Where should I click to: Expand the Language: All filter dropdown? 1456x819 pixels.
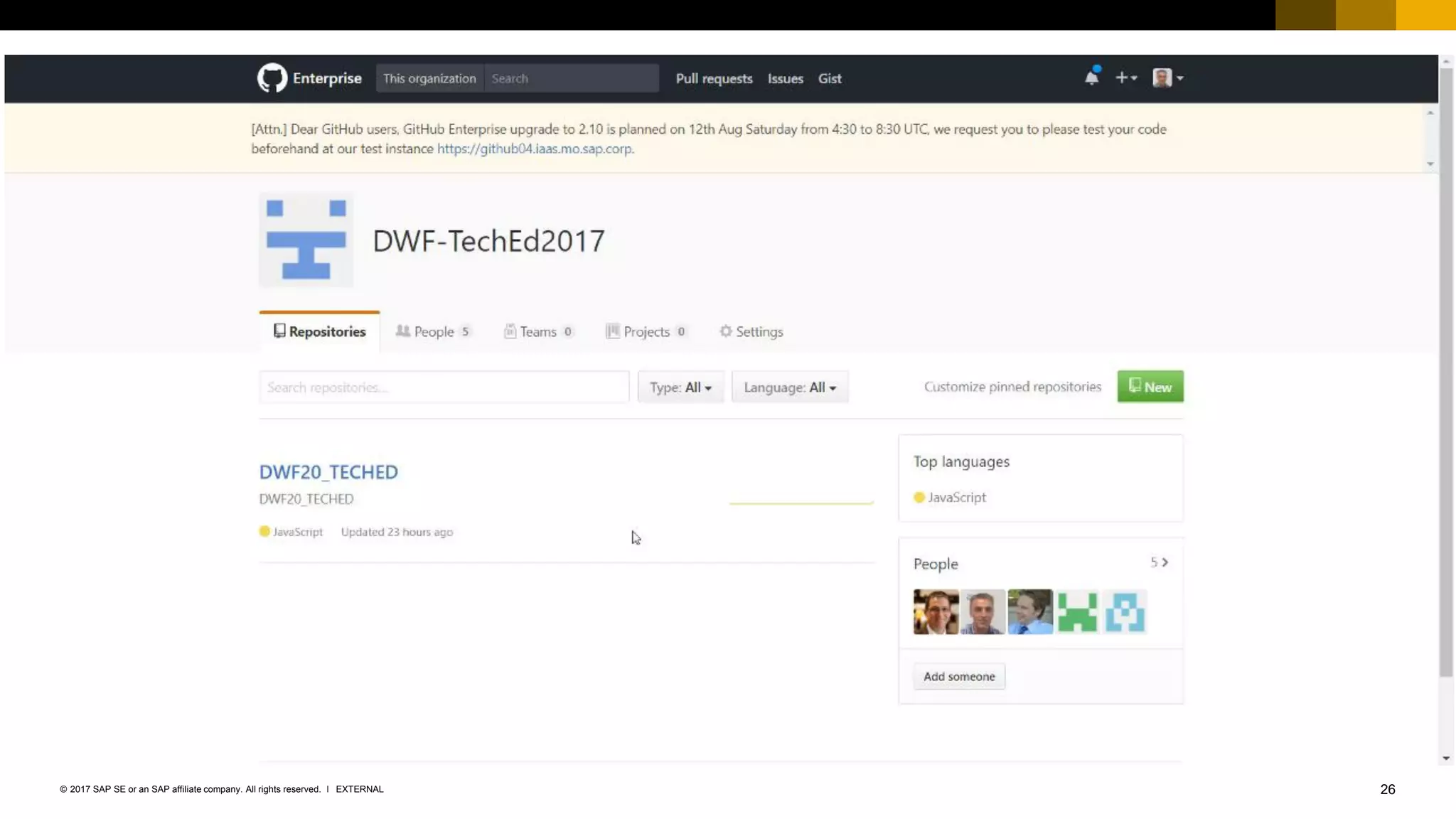789,387
